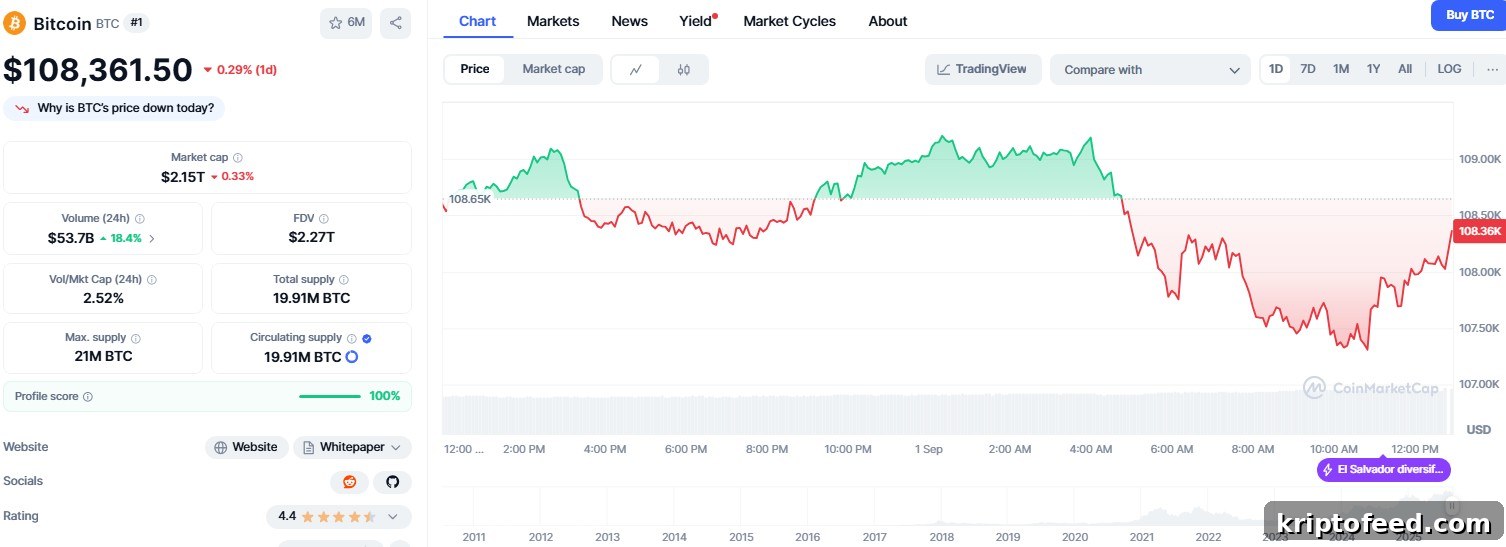This screenshot has height=547, width=1506.
Task: Select the 1D time range
Action: [x=1276, y=69]
